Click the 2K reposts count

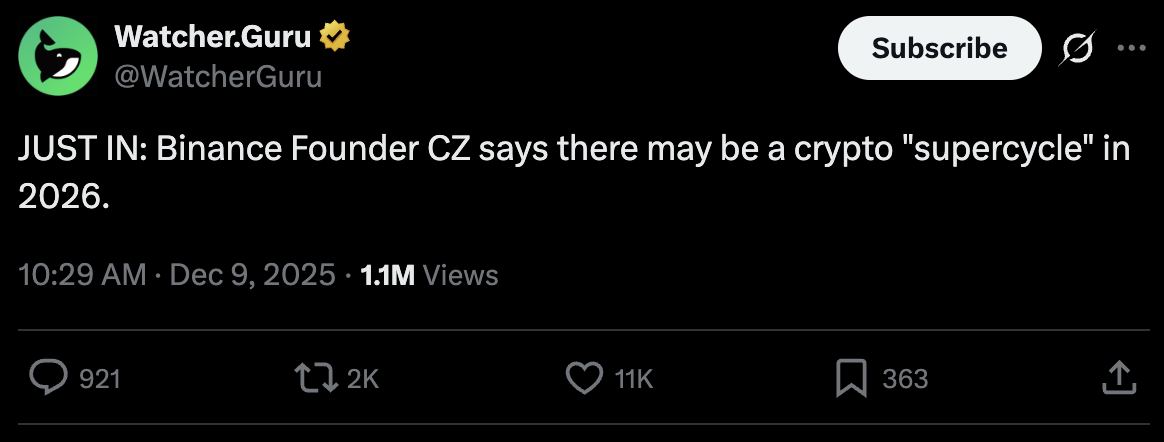[x=363, y=379]
